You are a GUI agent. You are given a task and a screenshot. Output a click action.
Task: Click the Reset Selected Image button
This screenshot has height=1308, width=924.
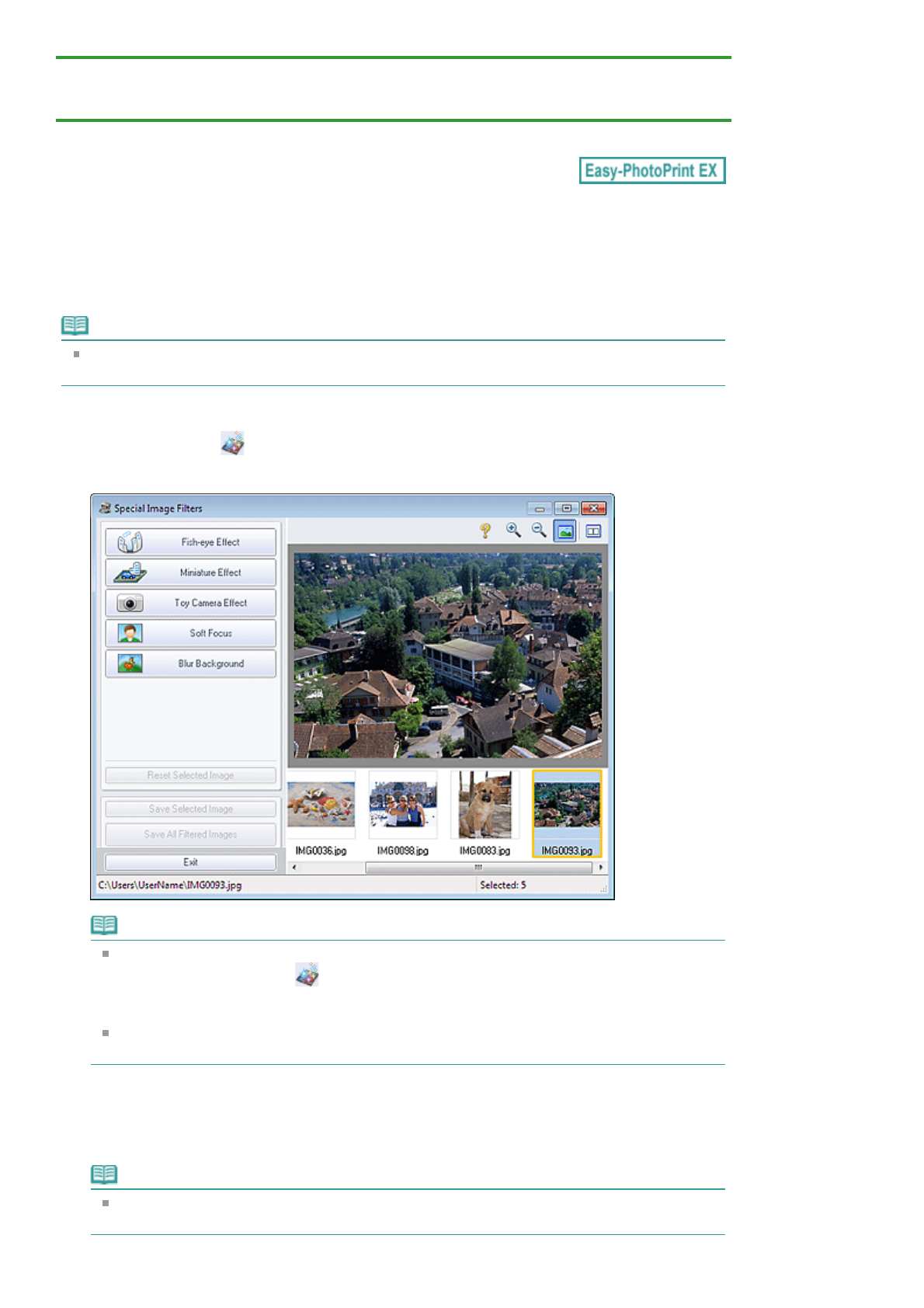pyautogui.click(x=190, y=775)
